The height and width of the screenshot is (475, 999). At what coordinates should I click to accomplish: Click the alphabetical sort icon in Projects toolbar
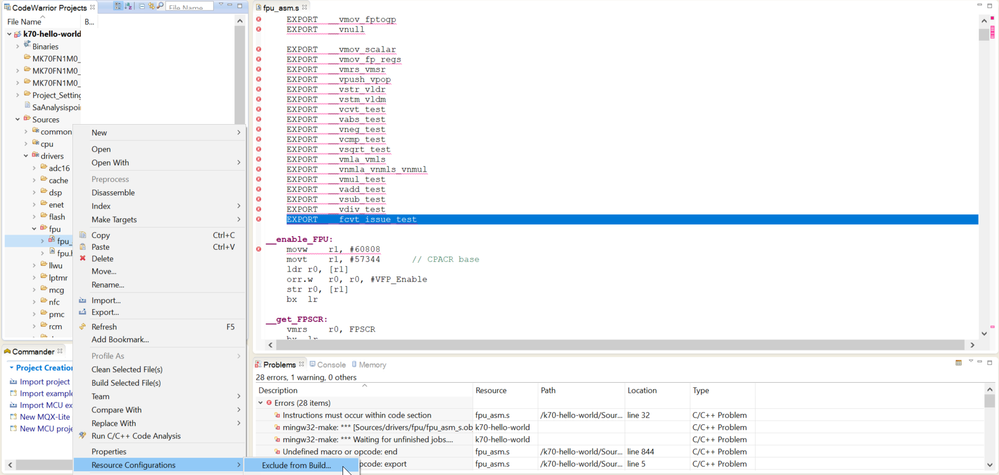coord(129,6)
